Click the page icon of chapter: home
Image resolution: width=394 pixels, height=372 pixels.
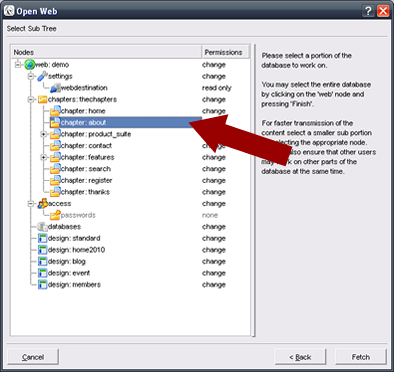[55, 111]
